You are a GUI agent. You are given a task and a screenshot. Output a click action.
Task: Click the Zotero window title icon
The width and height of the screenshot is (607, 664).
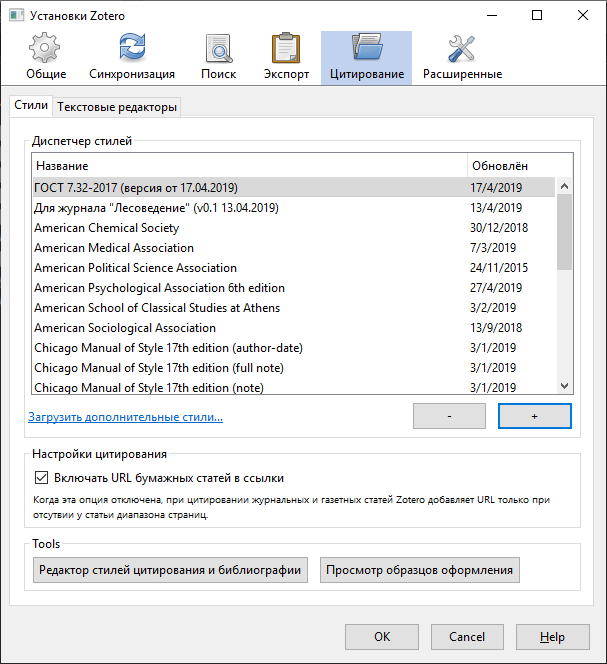[x=17, y=16]
